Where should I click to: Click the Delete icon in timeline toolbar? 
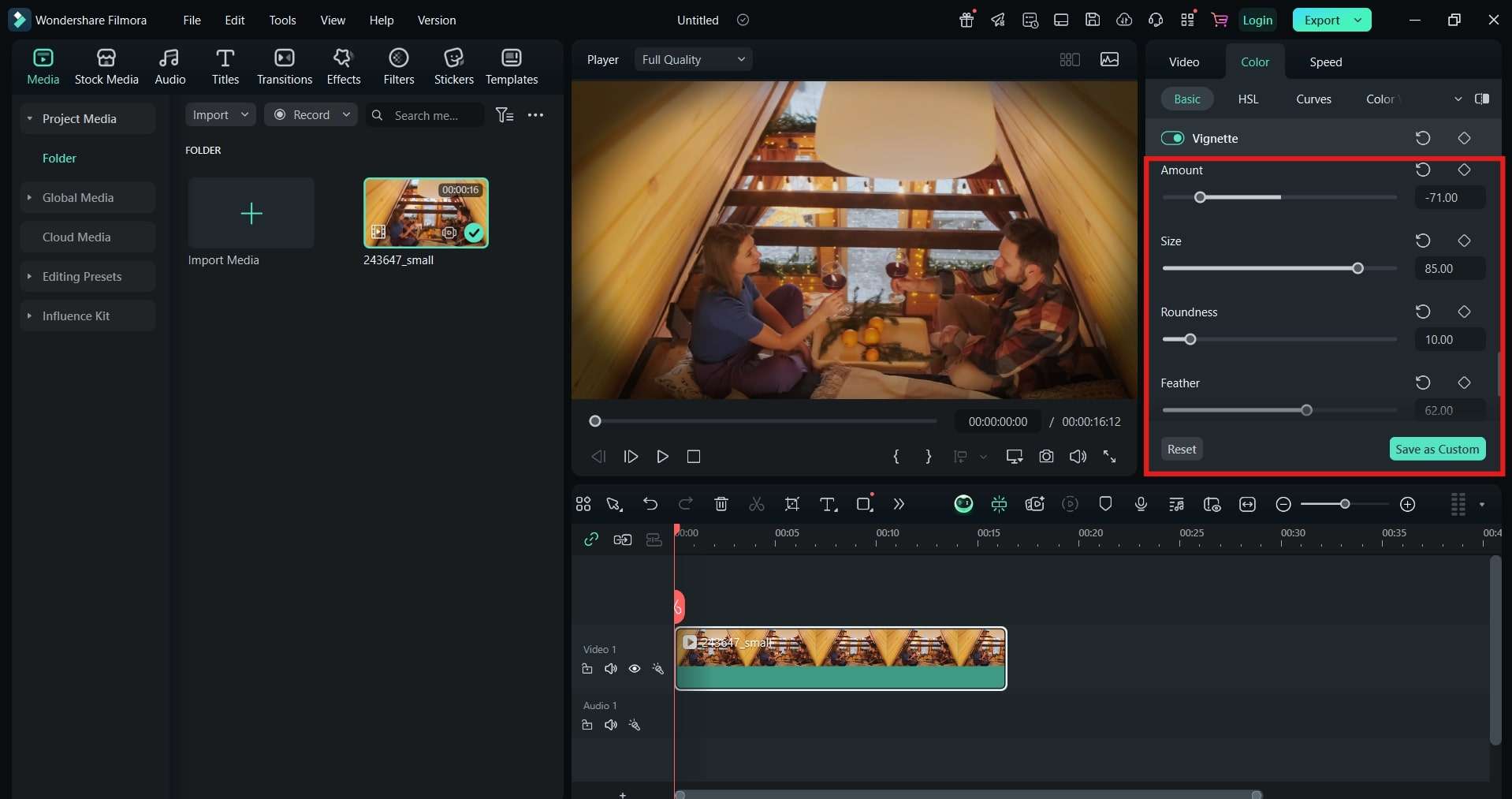coord(721,504)
